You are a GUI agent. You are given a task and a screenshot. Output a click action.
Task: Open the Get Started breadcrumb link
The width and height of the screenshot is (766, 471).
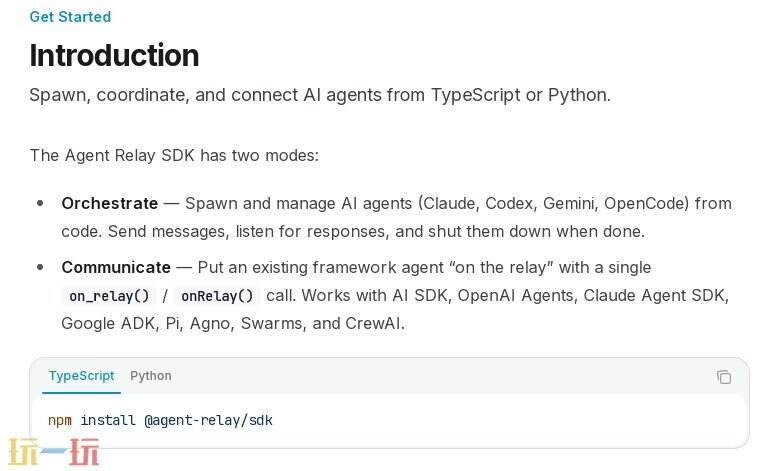[x=70, y=17]
